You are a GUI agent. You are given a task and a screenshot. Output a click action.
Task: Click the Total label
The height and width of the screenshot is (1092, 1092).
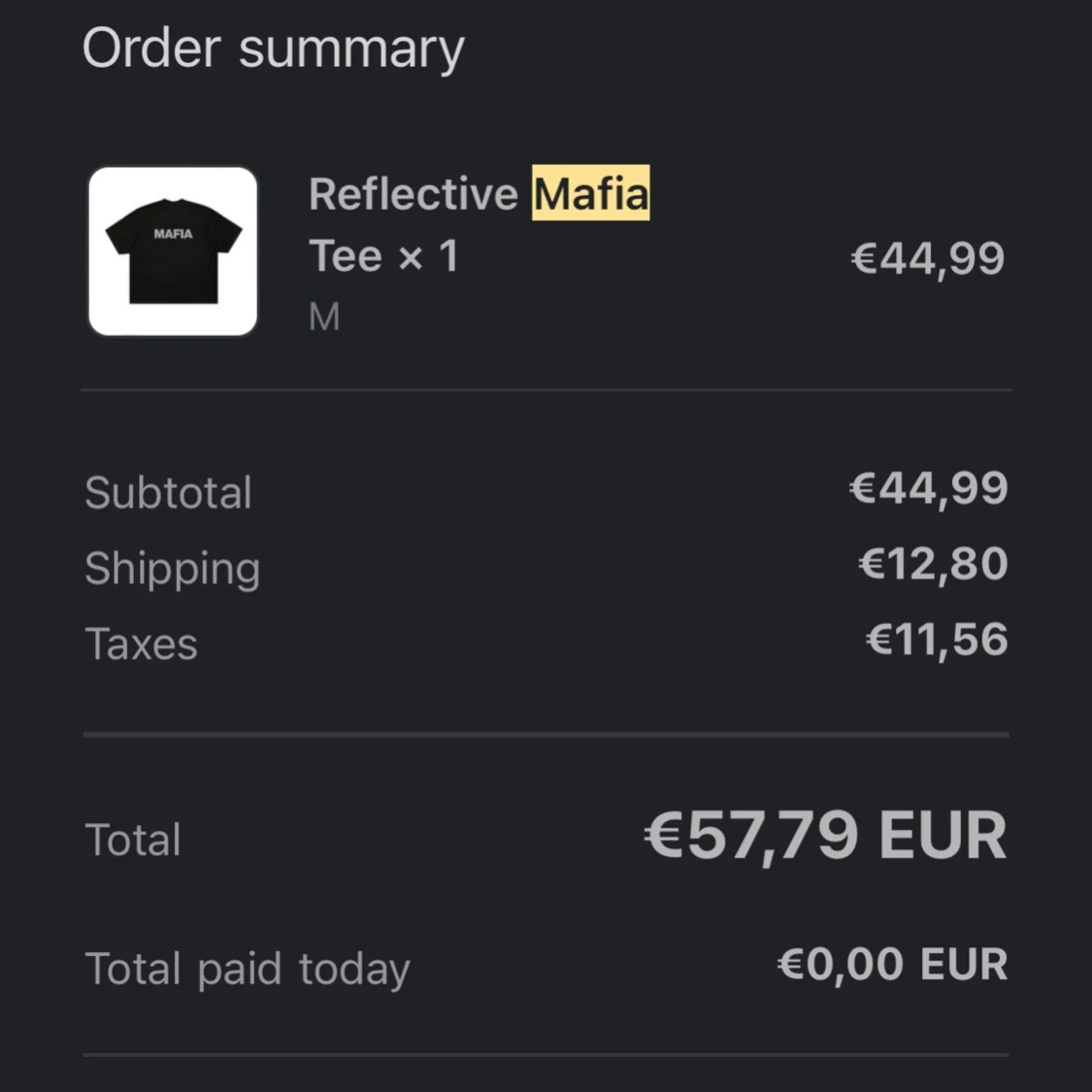(x=133, y=840)
